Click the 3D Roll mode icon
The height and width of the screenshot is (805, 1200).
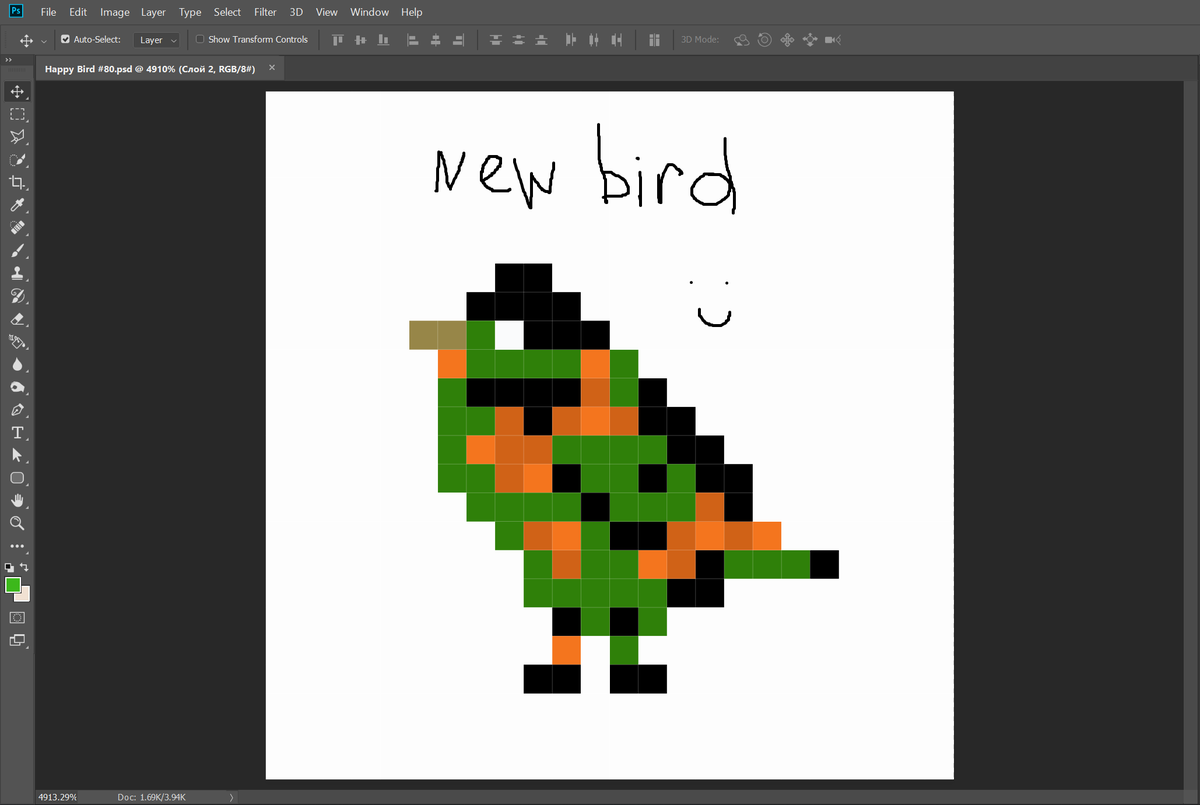(x=764, y=40)
